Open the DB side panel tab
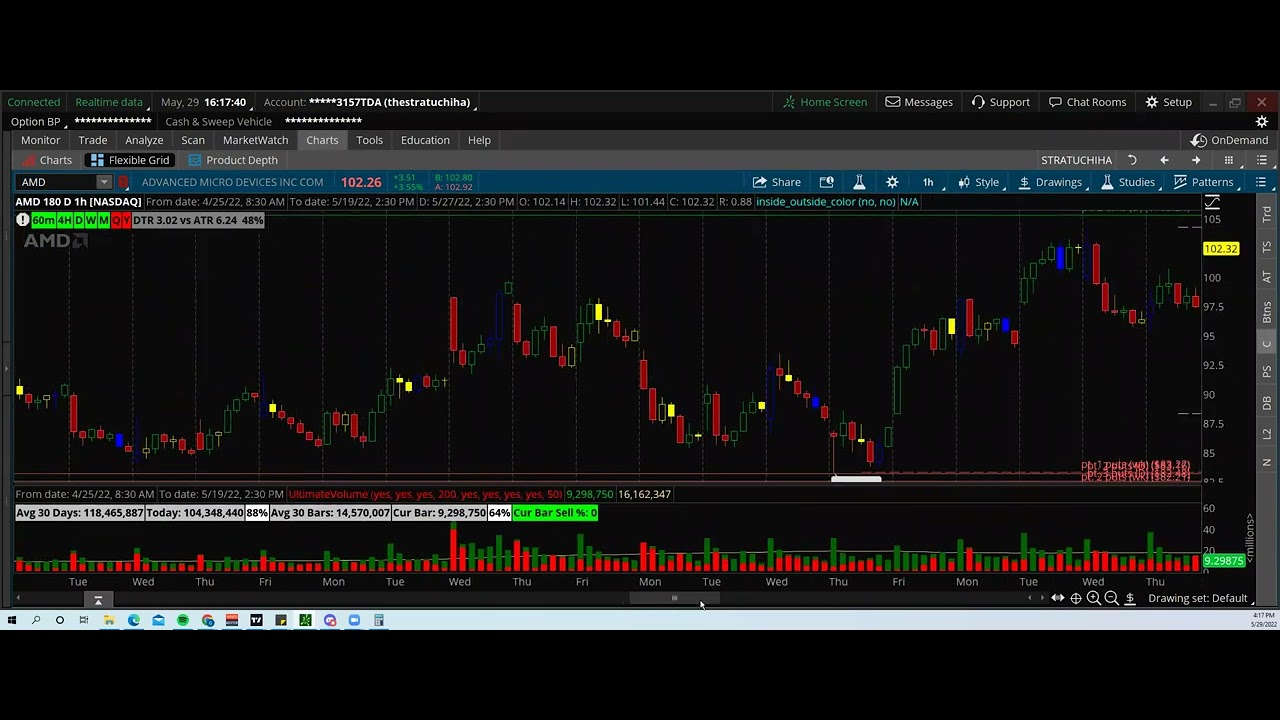Screen dimensions: 1280x720 (x=1266, y=403)
